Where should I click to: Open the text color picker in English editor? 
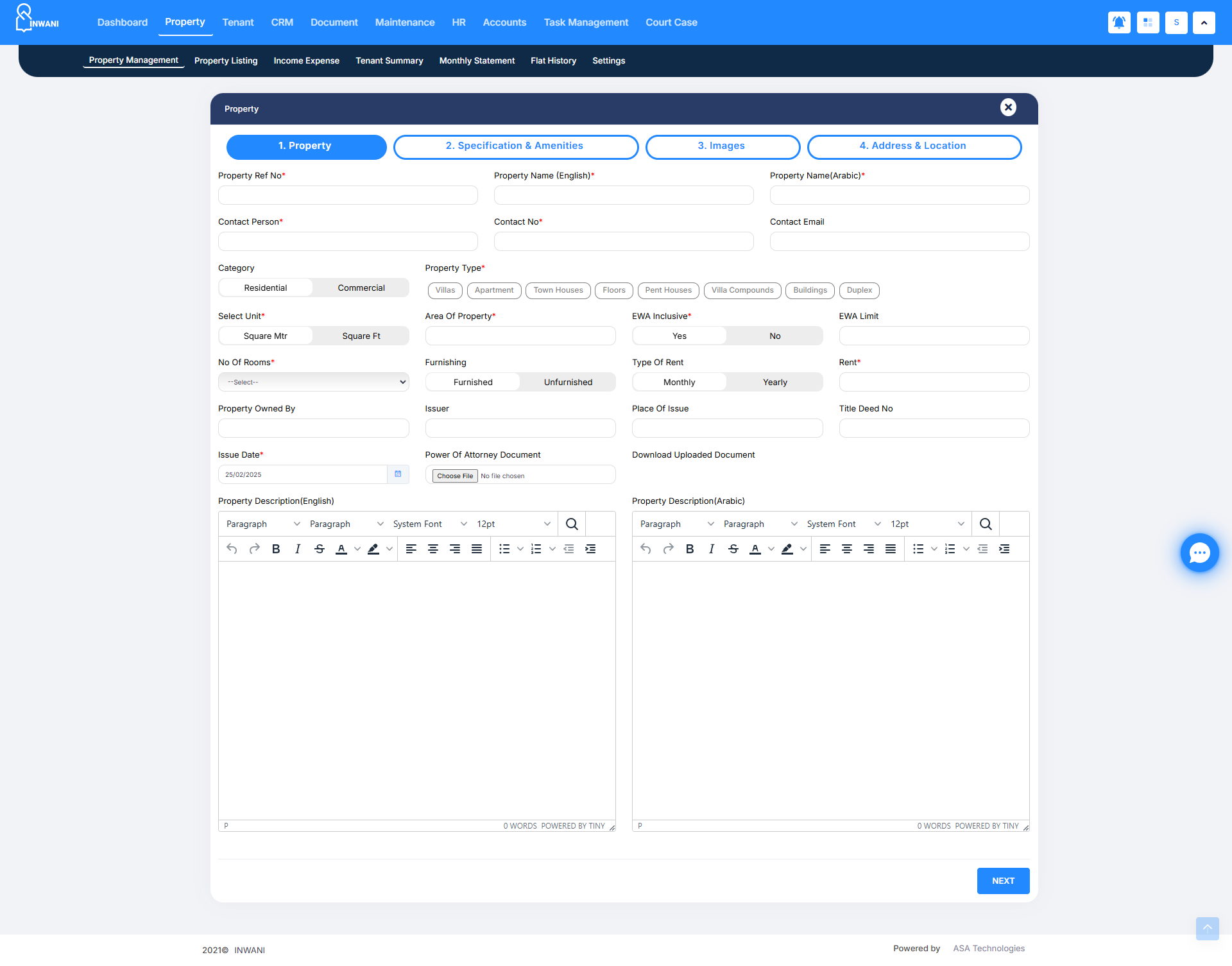coord(357,549)
